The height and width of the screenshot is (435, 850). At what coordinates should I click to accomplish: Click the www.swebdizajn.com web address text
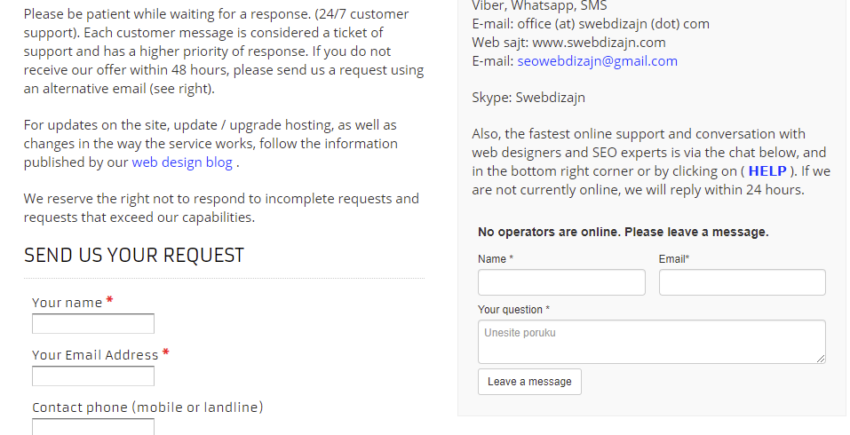599,42
